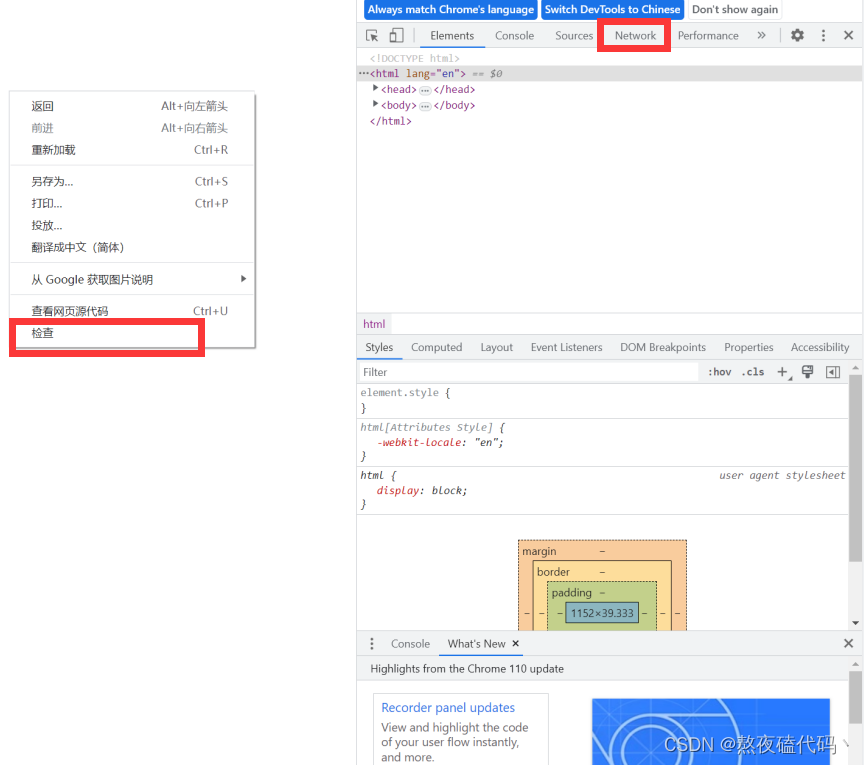The width and height of the screenshot is (864, 765).
Task: Focus the styles Filter input field
Action: (x=529, y=372)
